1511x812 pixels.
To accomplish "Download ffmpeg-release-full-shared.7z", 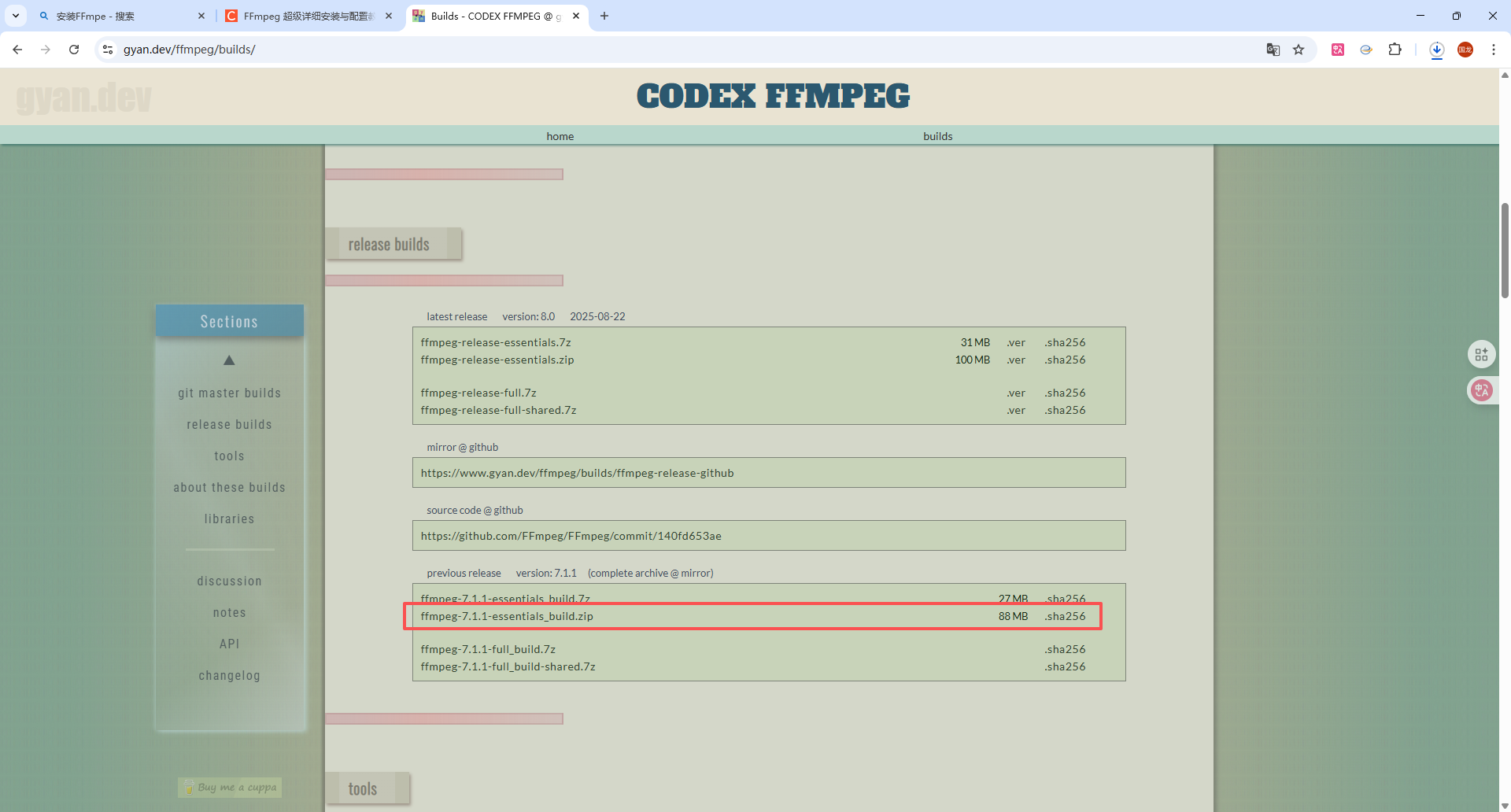I will click(498, 410).
